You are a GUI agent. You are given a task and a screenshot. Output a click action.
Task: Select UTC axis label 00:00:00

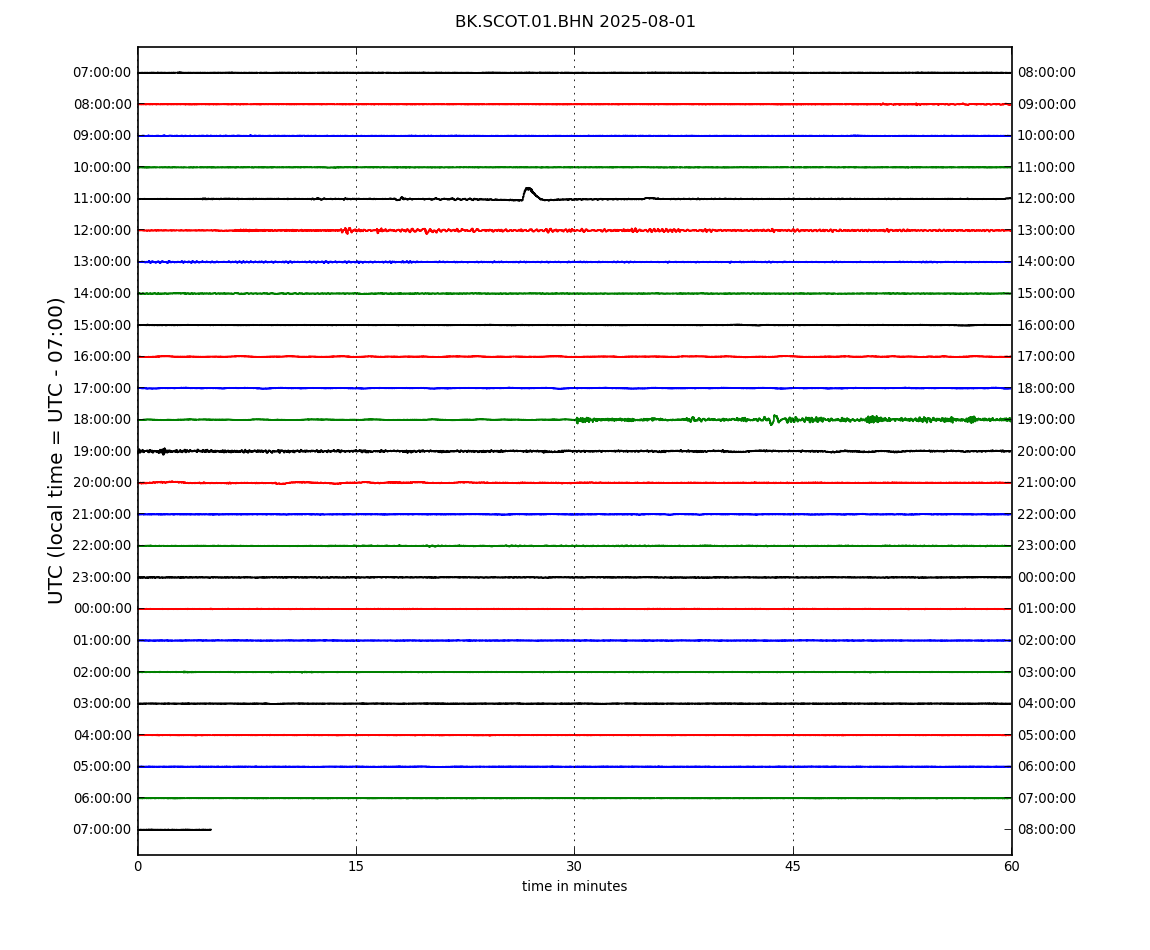tap(103, 609)
